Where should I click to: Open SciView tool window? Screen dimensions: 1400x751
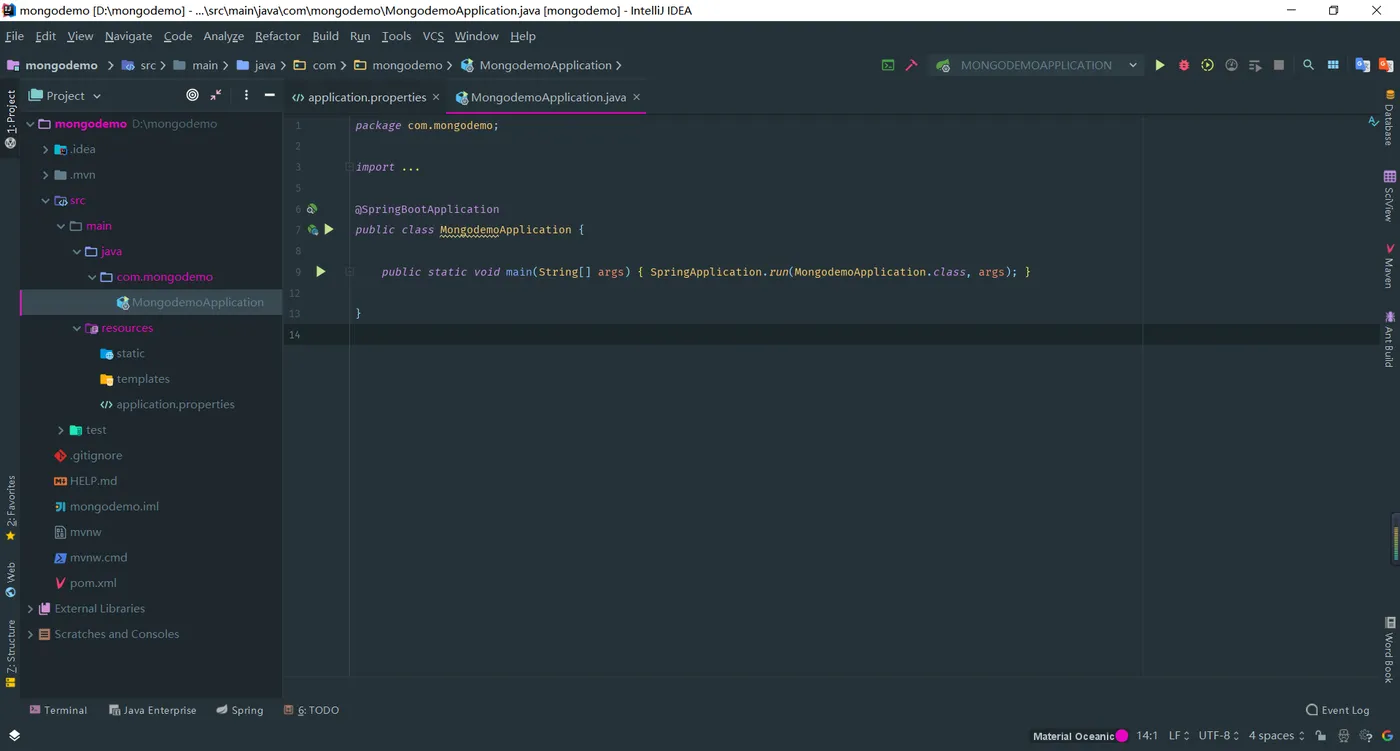point(1389,195)
